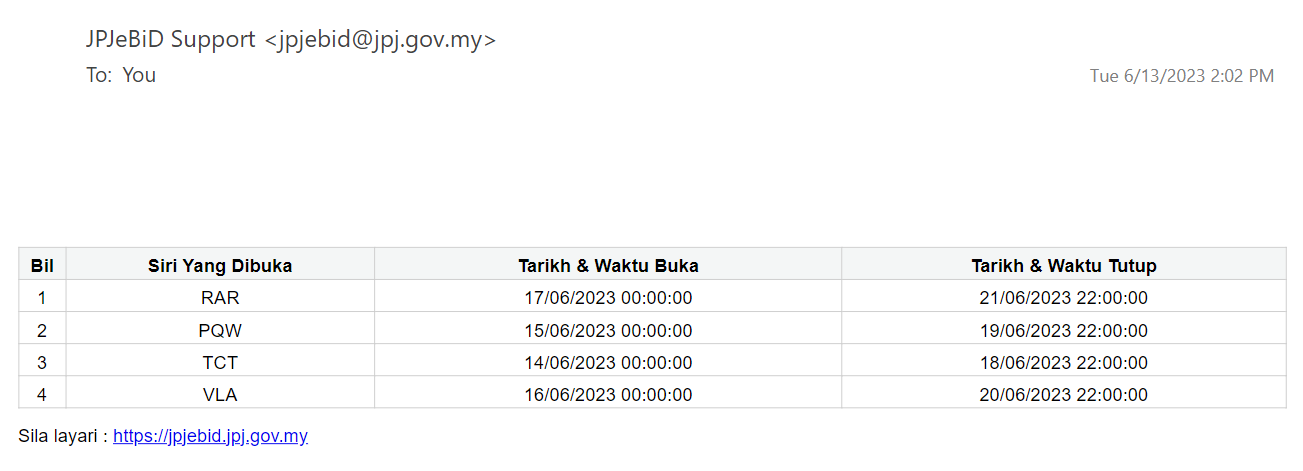Select the RAR series cell
Image resolution: width=1303 pixels, height=471 pixels.
click(x=220, y=297)
